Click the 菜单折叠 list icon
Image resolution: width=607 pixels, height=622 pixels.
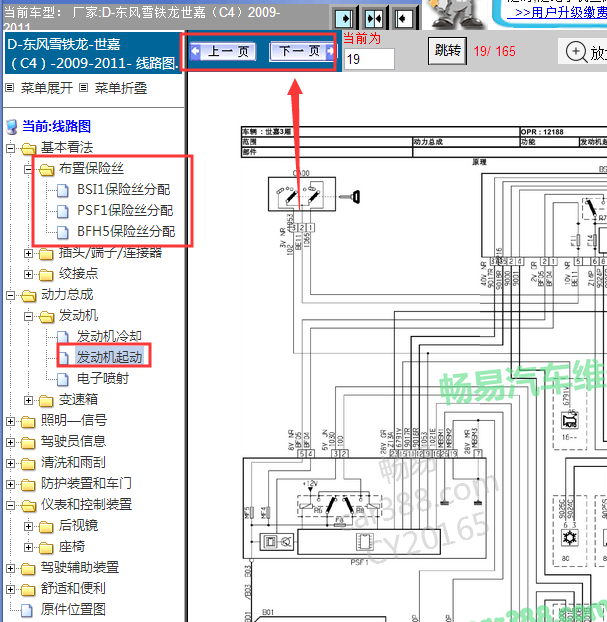83,88
